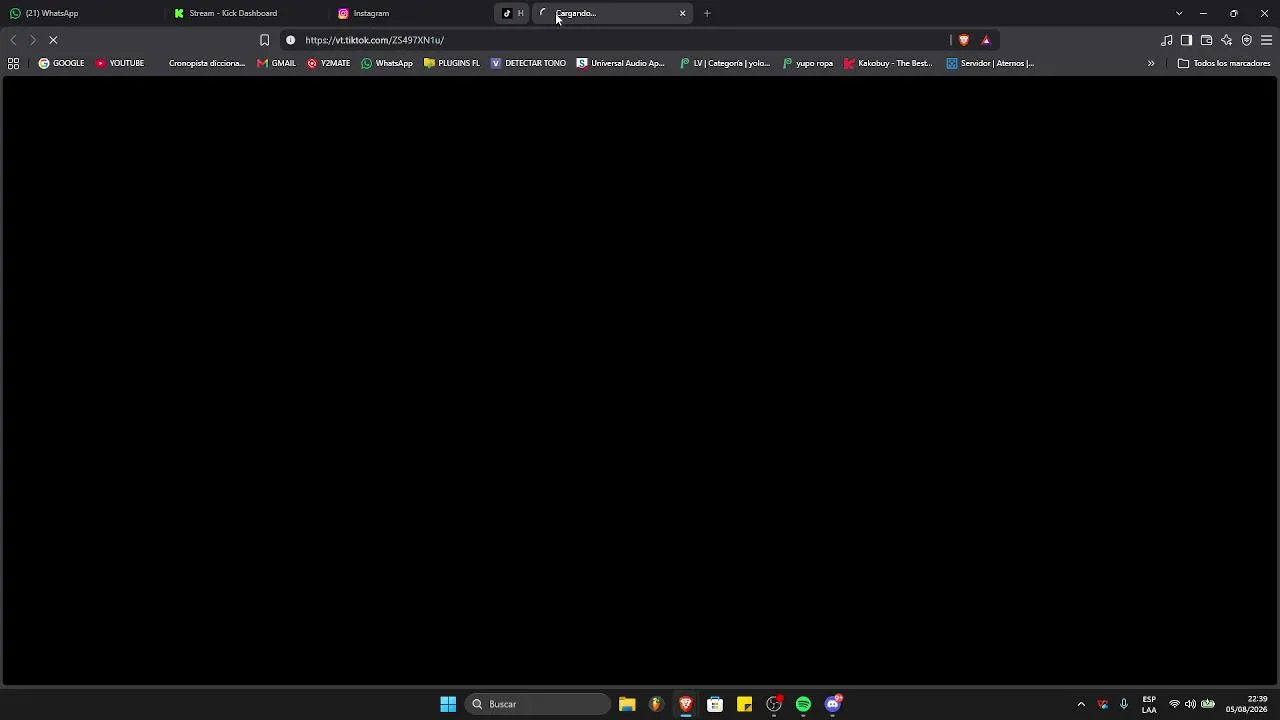Open the apps grid in bookmarks bar
1280x720 pixels.
(13, 63)
